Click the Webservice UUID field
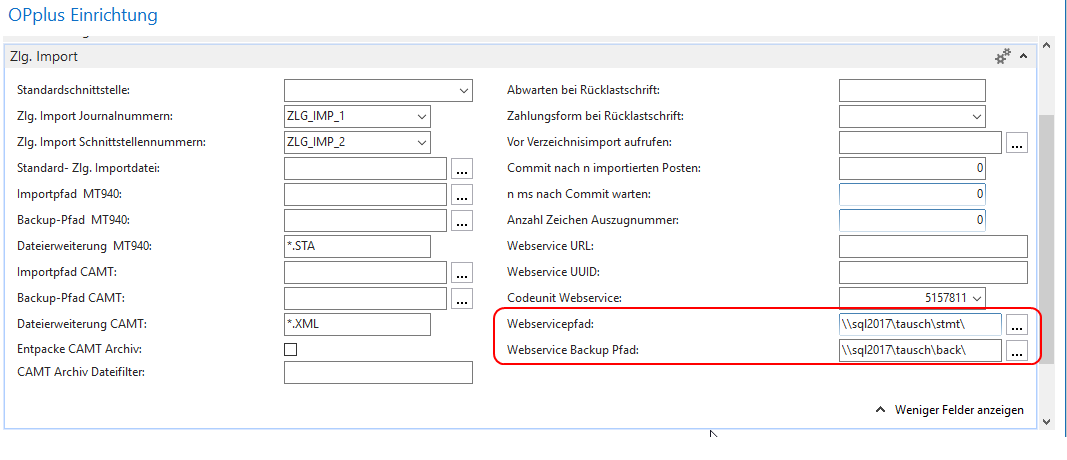 (933, 272)
